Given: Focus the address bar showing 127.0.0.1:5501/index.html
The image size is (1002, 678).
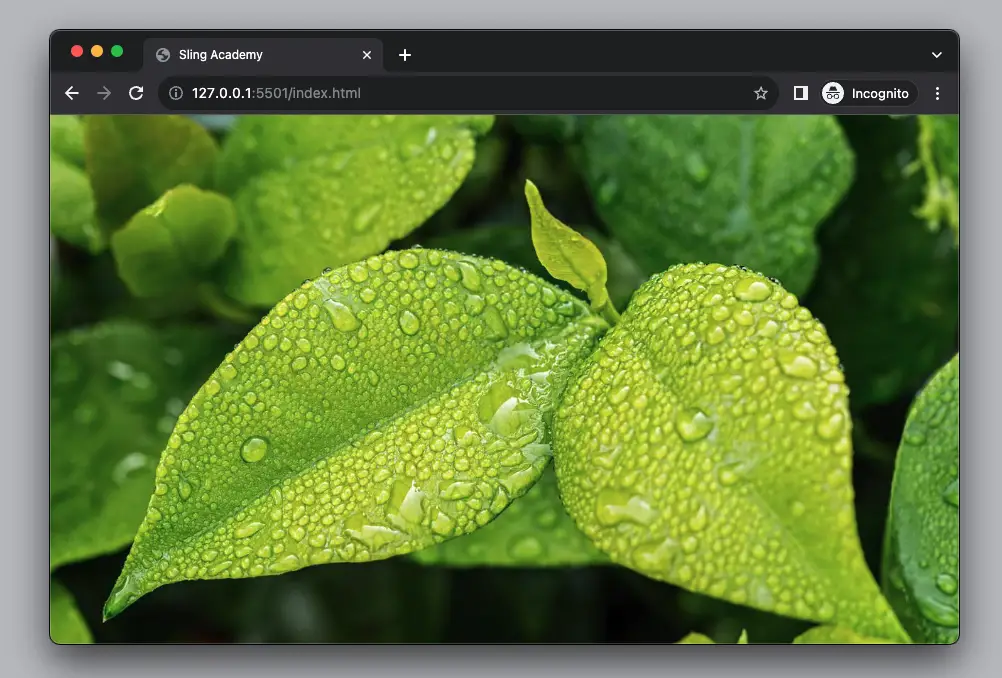Looking at the screenshot, I should (468, 93).
